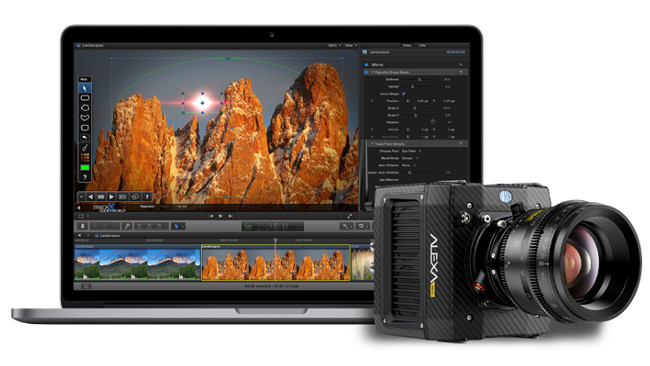
Task: Select the green valley clip in timeline
Action: point(137,263)
